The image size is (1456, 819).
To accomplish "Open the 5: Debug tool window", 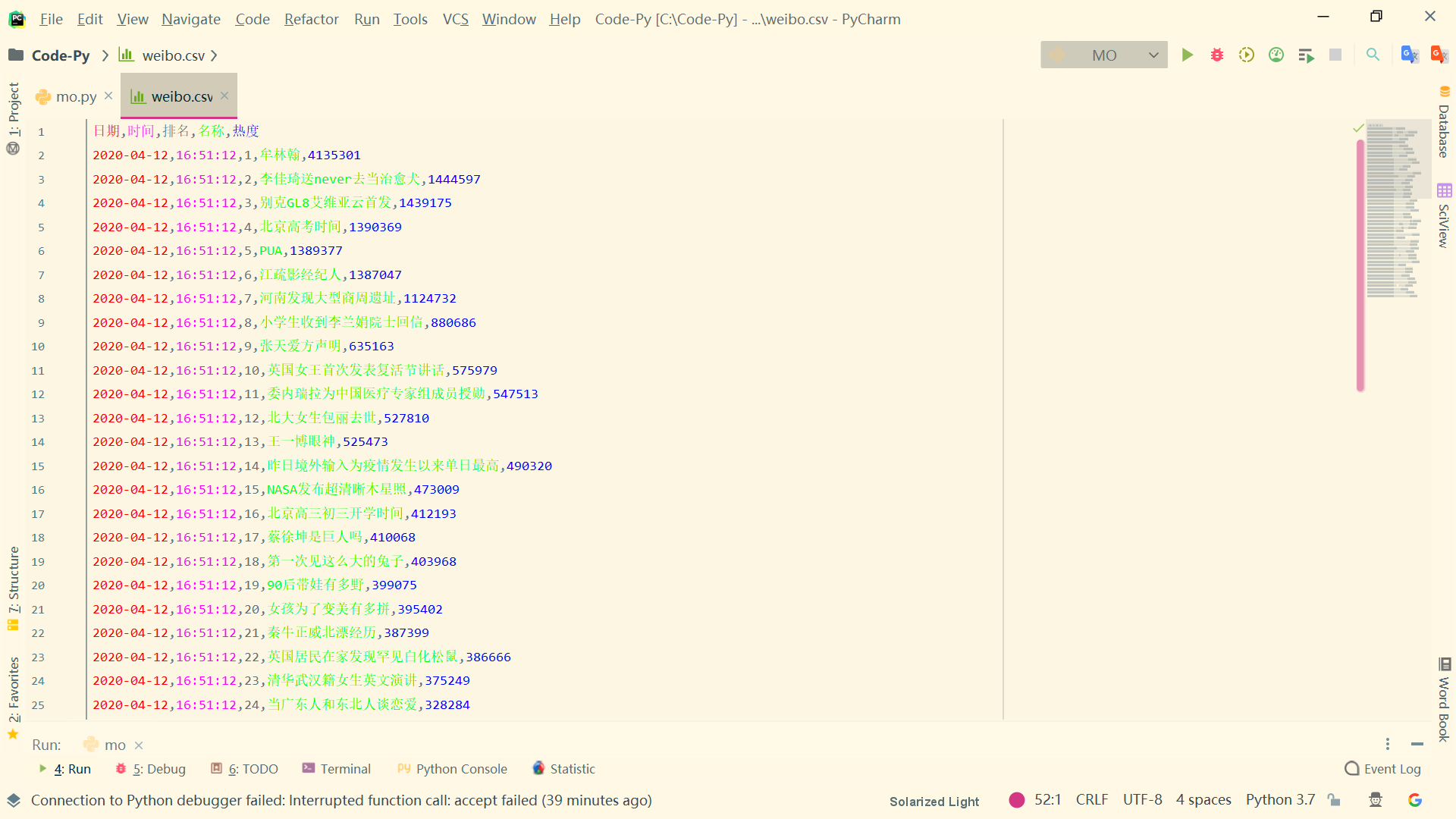I will pos(150,769).
